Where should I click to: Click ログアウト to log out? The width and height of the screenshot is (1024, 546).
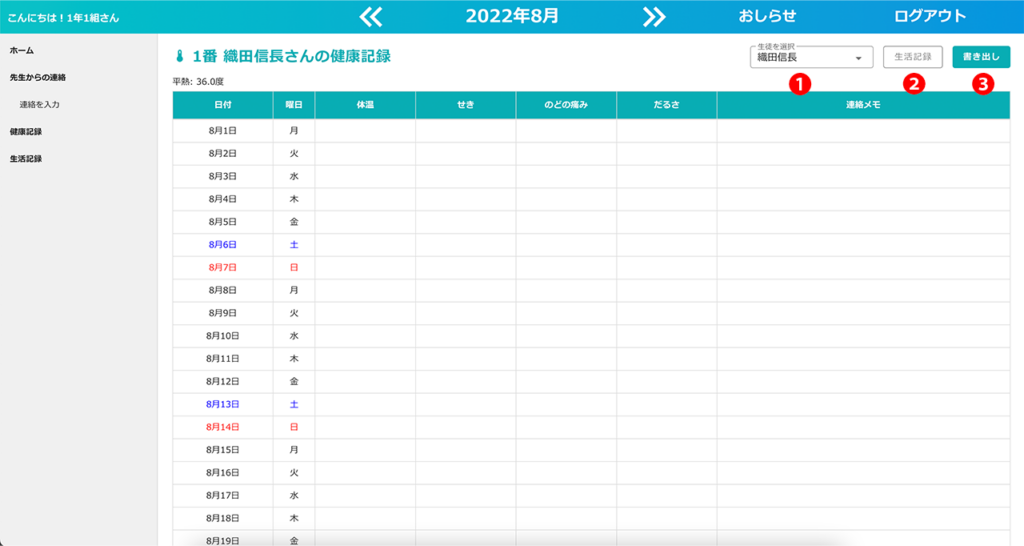tap(930, 16)
